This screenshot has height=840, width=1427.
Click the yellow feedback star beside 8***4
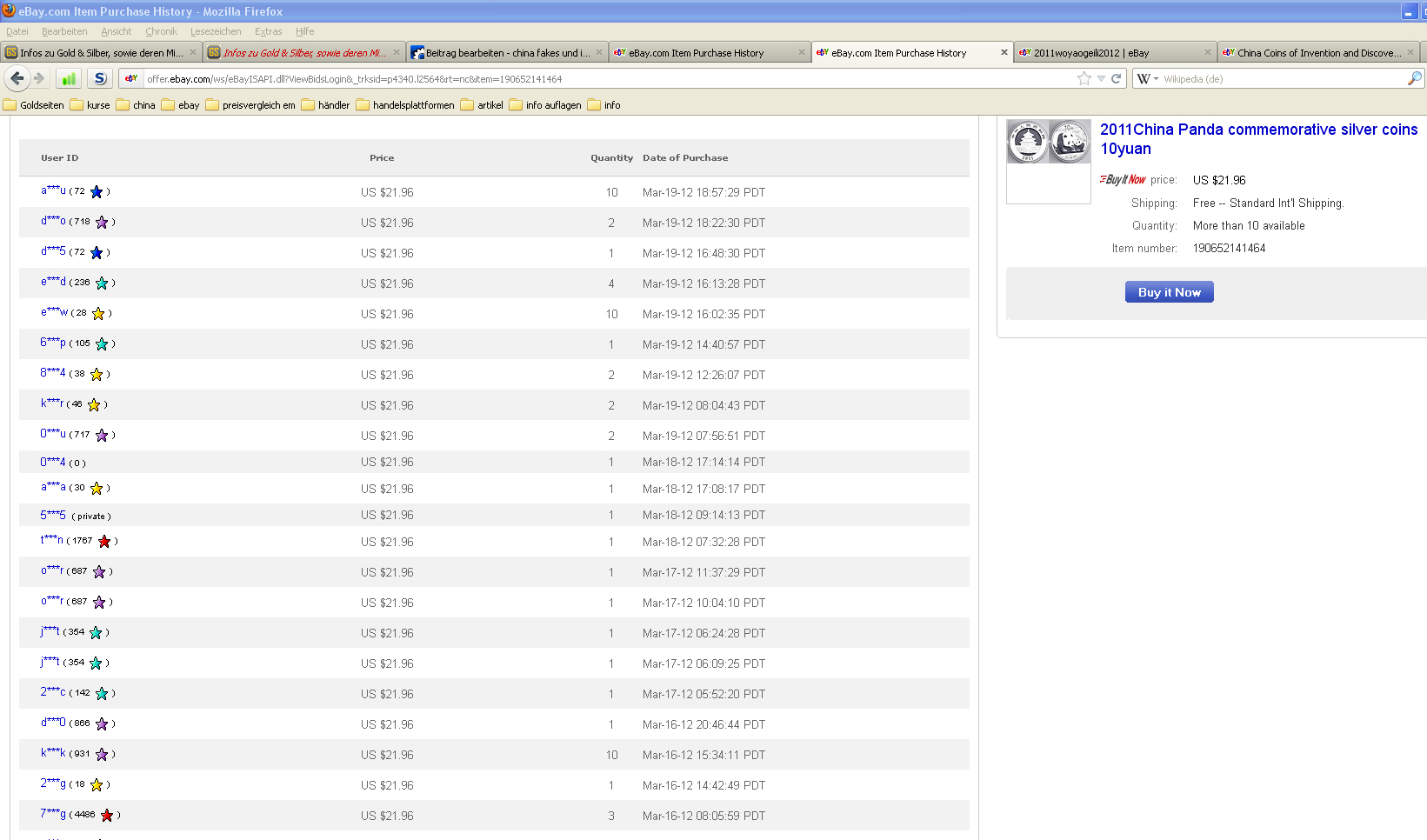[x=97, y=374]
